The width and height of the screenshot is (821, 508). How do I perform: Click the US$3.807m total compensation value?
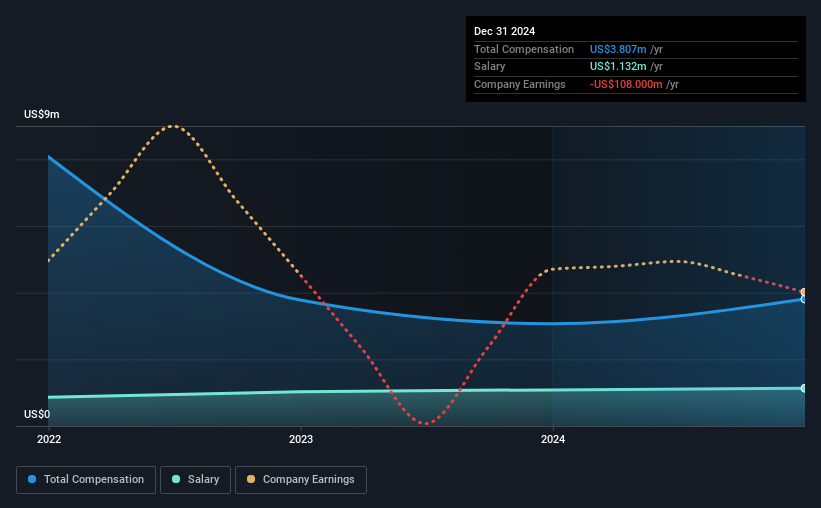coord(618,49)
